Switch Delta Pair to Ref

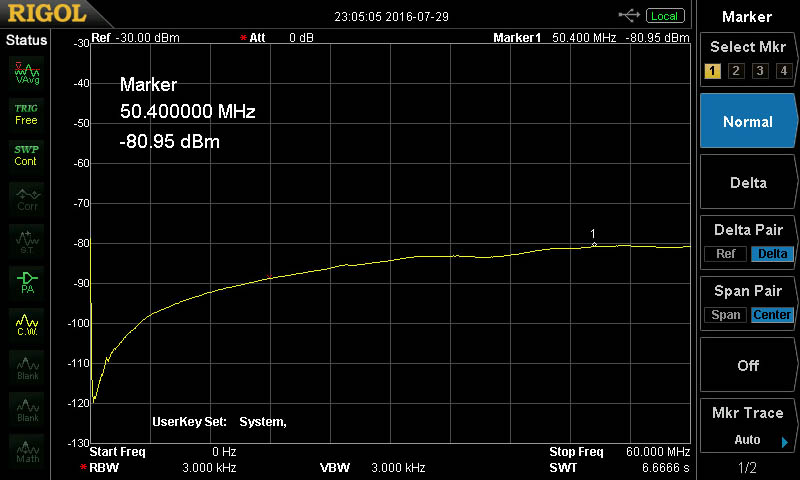(725, 254)
